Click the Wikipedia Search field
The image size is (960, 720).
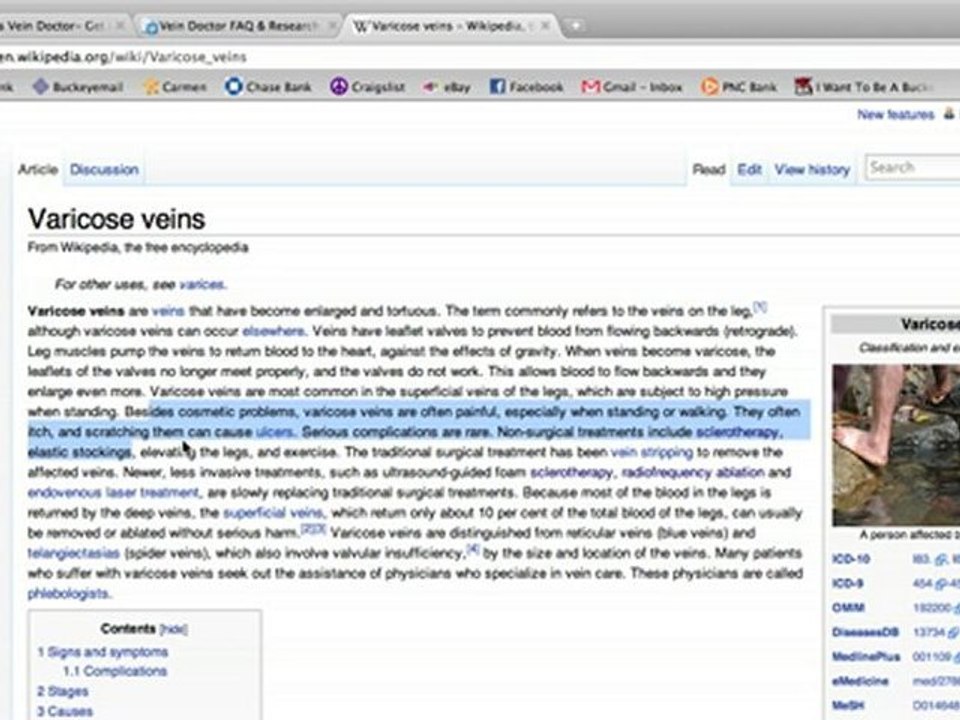click(x=912, y=168)
